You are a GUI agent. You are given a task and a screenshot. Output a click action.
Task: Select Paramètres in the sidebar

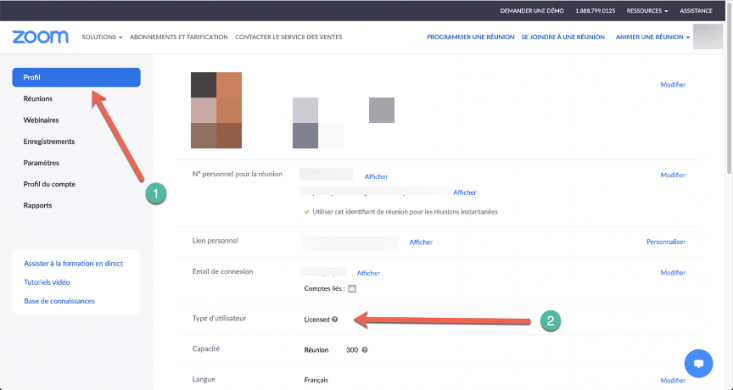(41, 163)
